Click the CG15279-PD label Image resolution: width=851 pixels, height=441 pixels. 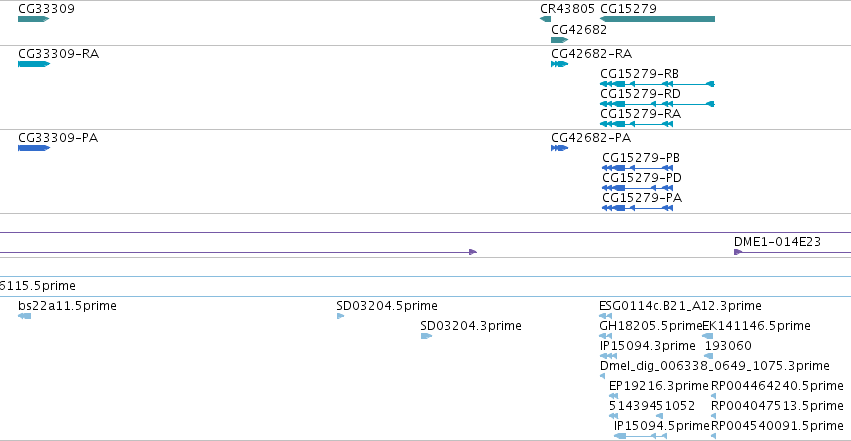click(x=642, y=178)
